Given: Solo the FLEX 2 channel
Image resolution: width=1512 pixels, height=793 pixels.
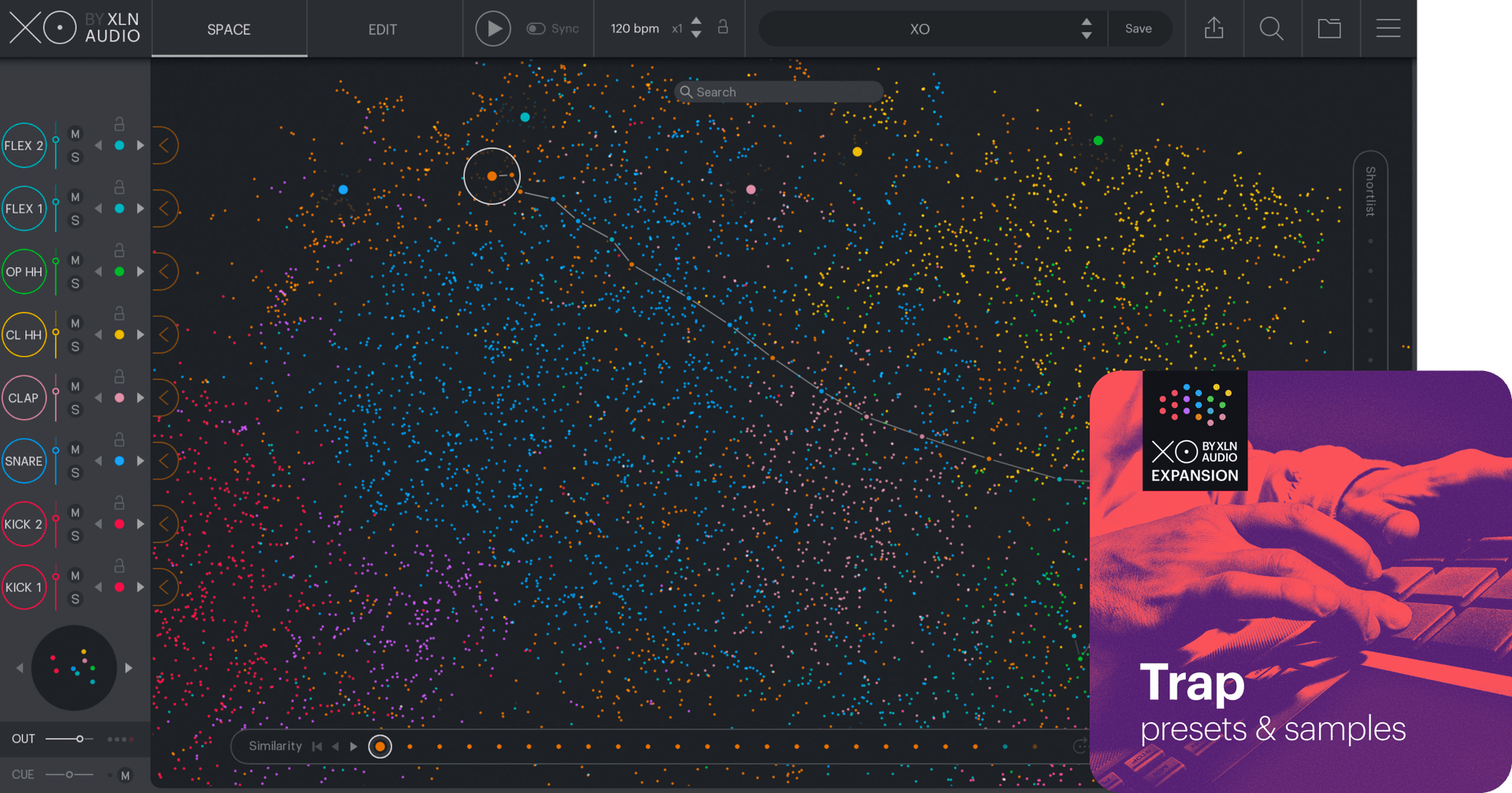Looking at the screenshot, I should 76,157.
